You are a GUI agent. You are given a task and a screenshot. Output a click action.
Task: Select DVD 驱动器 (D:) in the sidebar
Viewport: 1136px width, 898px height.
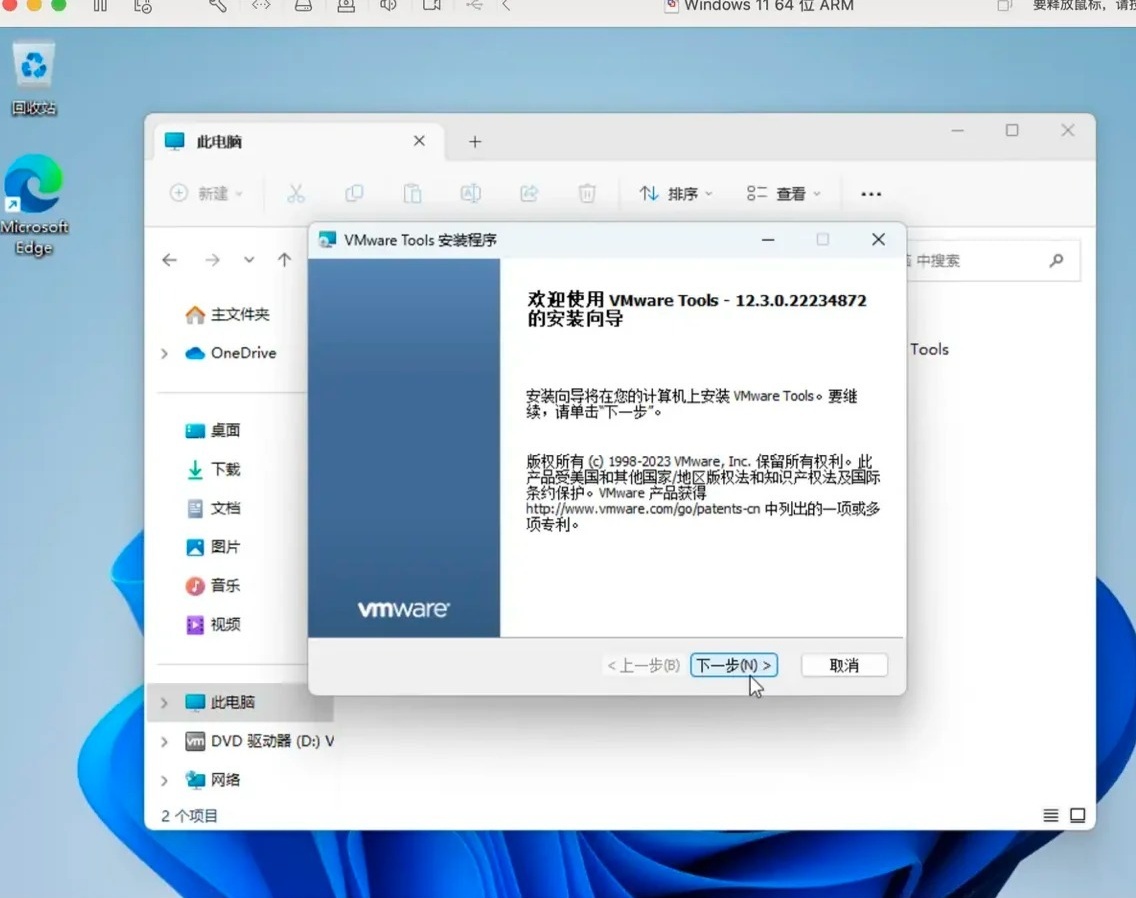point(259,741)
